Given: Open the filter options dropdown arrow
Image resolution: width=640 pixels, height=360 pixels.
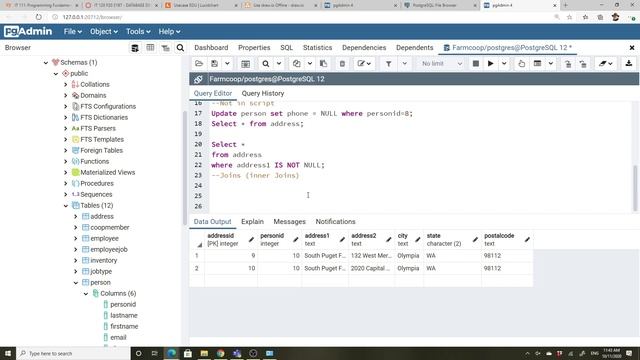Looking at the screenshot, I should click(x=404, y=64).
